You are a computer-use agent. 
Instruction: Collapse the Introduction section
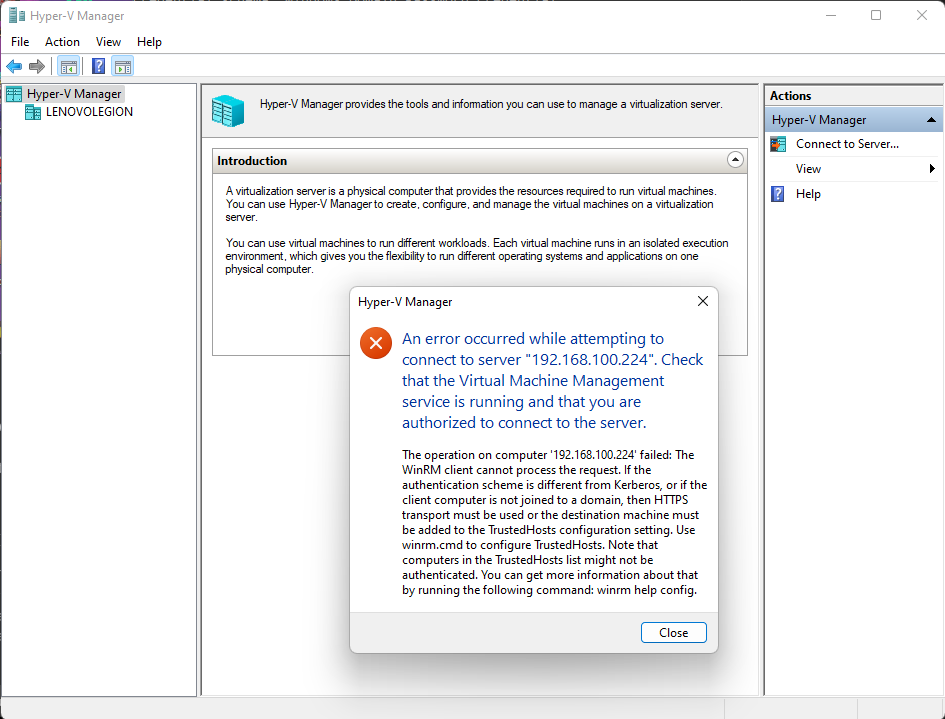pyautogui.click(x=735, y=160)
